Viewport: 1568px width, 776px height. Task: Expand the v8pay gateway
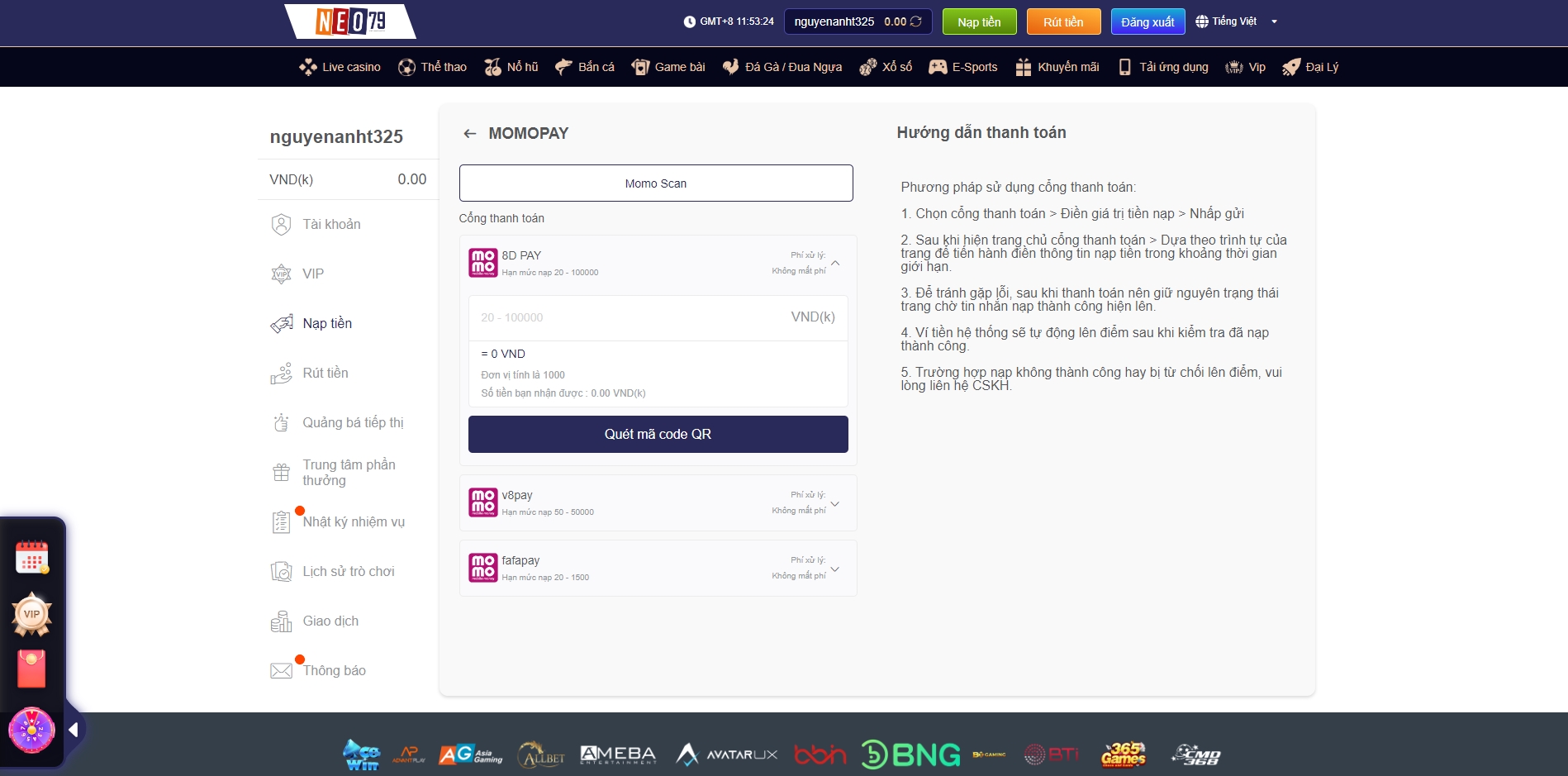click(835, 503)
